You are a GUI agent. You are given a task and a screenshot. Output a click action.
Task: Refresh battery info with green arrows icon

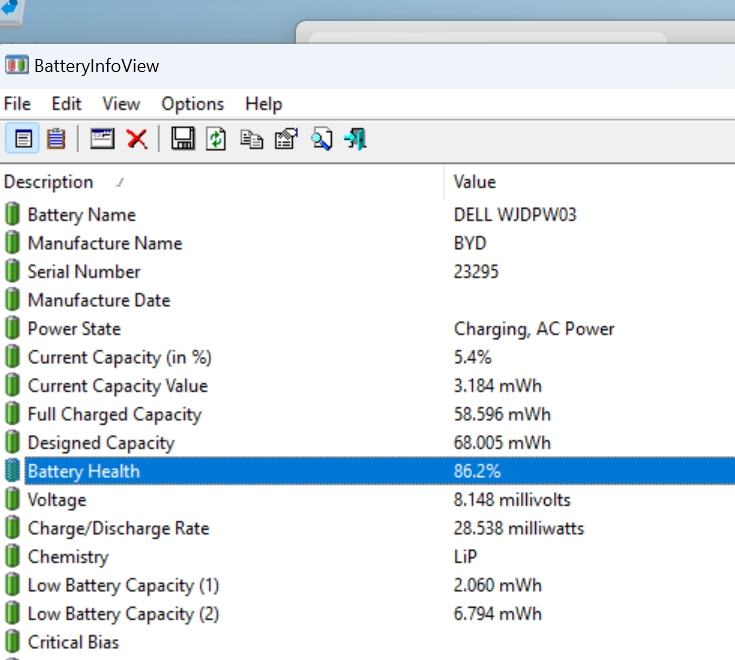point(216,139)
